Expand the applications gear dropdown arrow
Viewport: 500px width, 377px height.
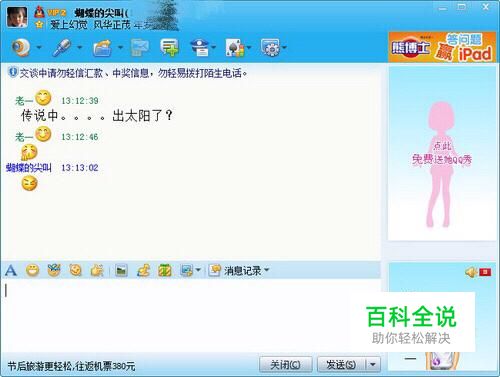click(284, 48)
